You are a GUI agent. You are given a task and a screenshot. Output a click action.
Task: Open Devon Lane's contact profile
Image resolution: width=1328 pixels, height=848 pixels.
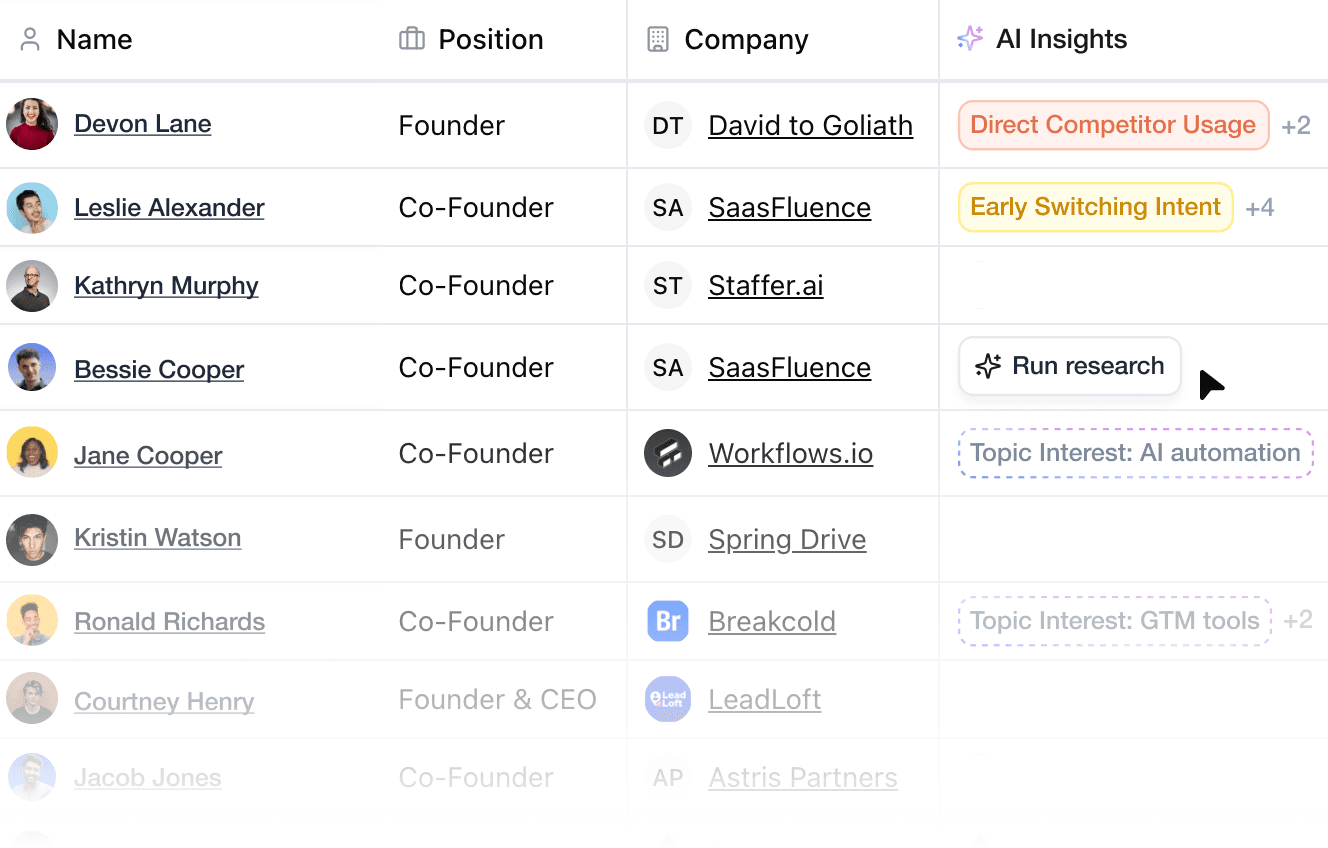(x=143, y=124)
